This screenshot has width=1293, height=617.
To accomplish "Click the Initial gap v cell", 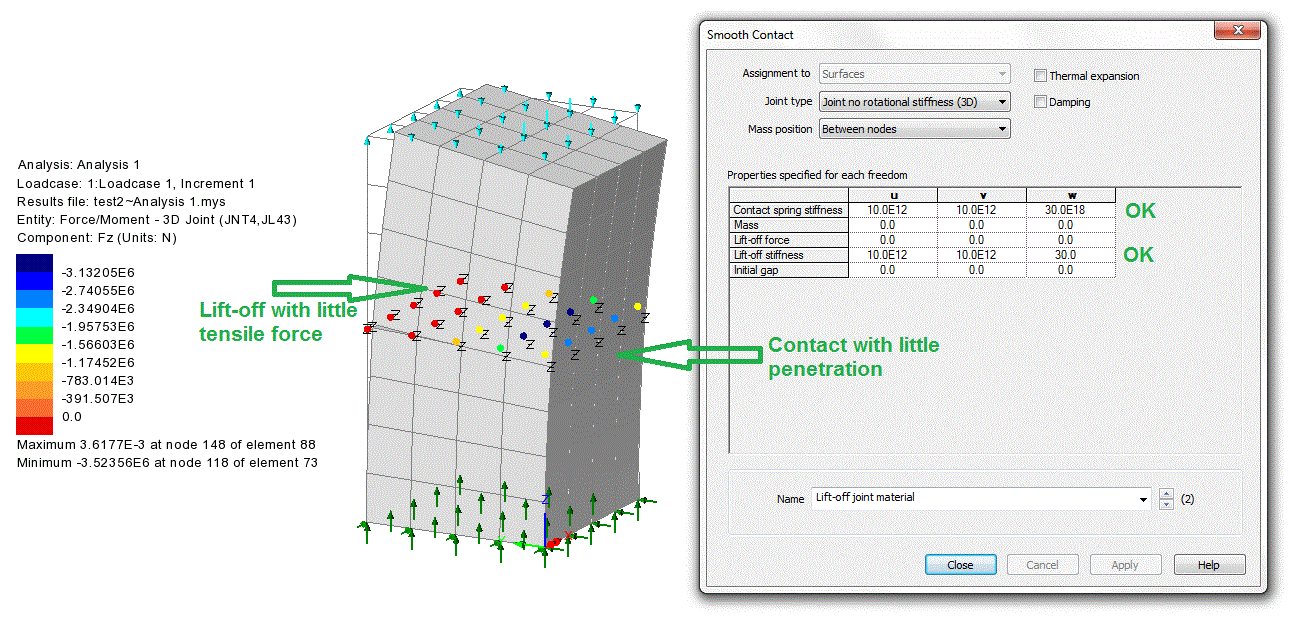I will 981,270.
